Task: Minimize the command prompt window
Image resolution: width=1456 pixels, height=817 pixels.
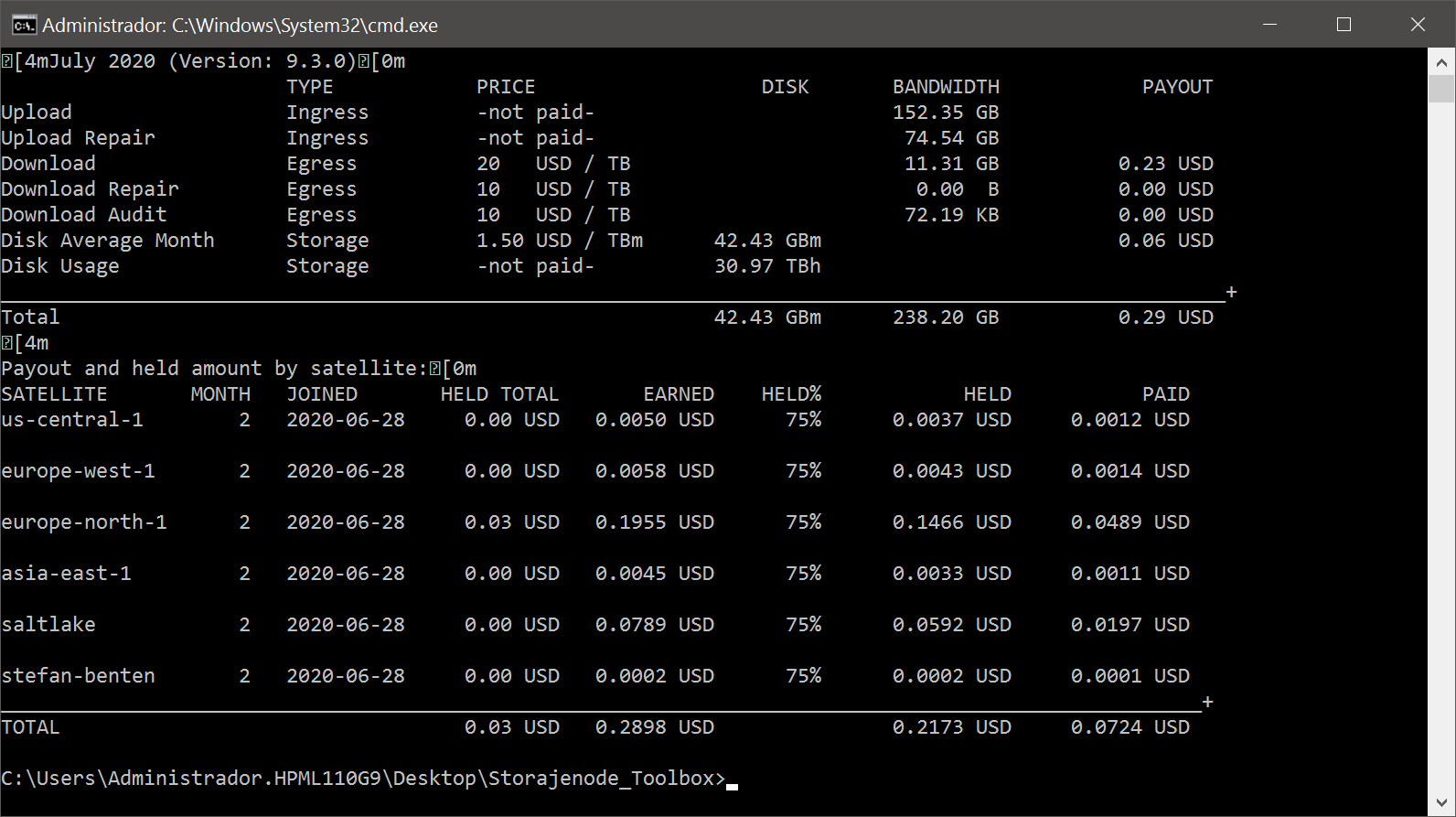Action: click(1269, 25)
